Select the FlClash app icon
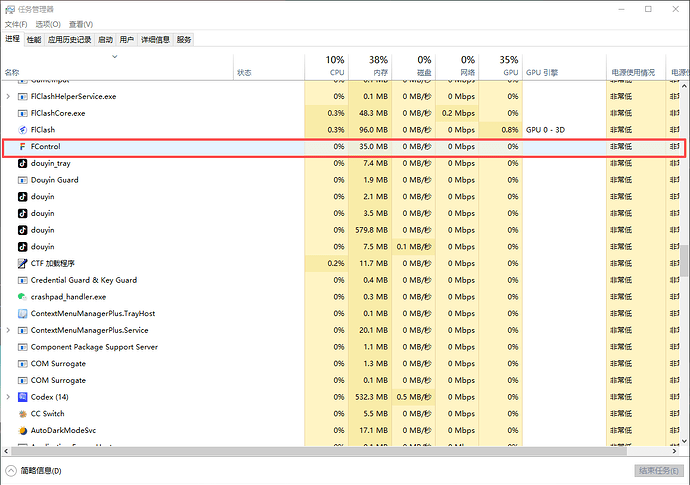 (22, 130)
